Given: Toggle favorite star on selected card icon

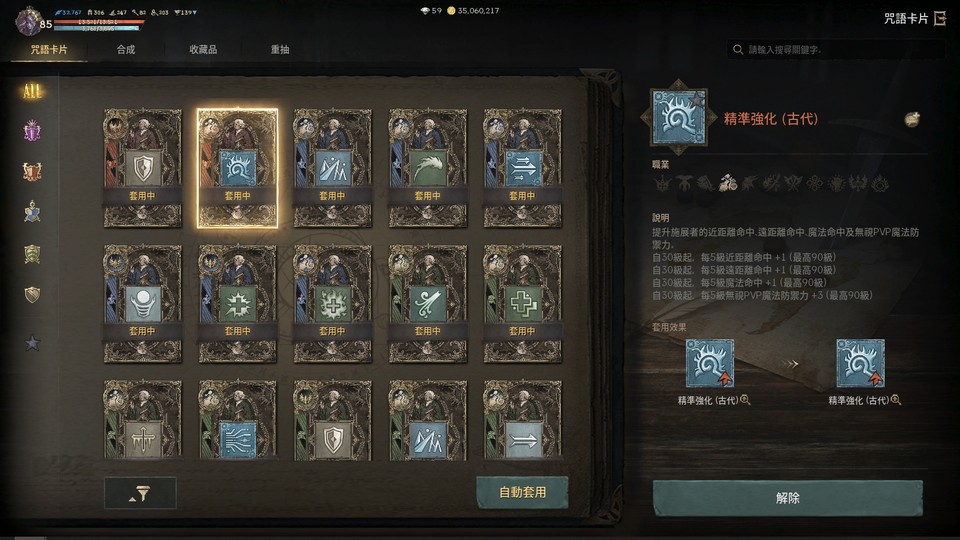Looking at the screenshot, I should [x=697, y=99].
